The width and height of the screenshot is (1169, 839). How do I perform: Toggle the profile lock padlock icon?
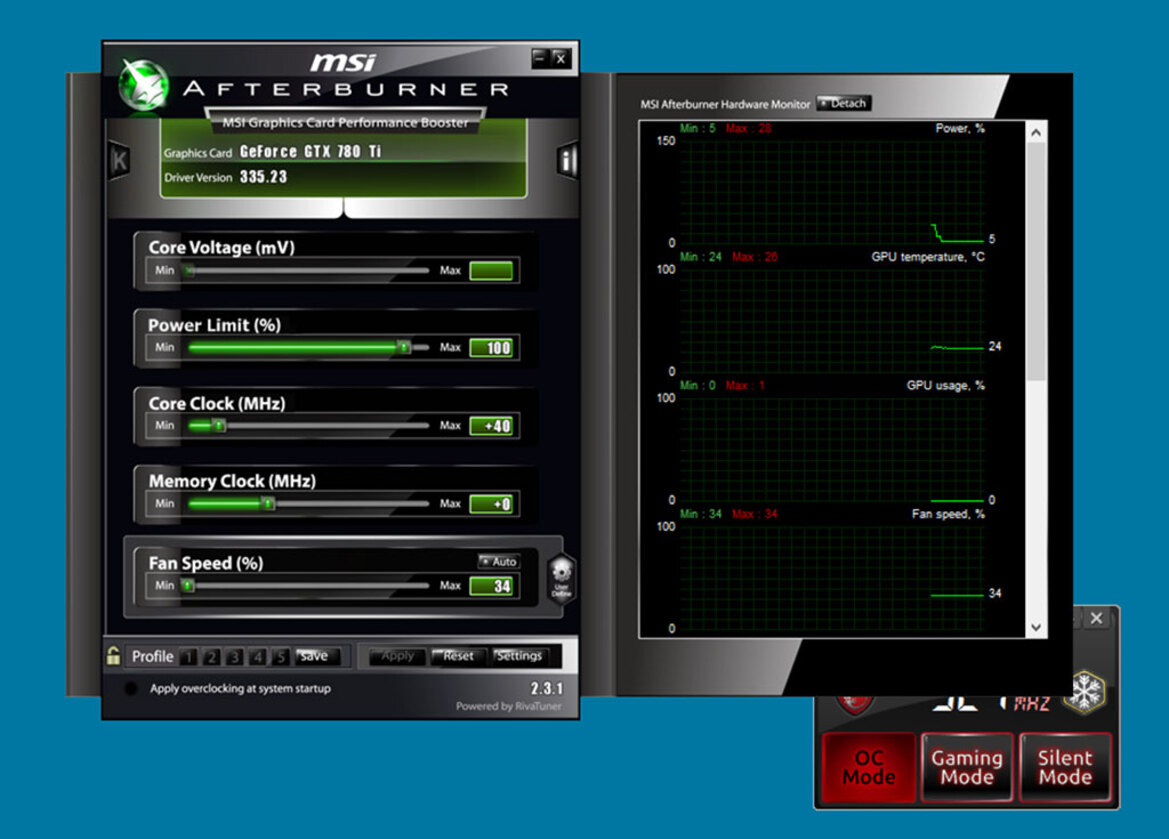113,656
